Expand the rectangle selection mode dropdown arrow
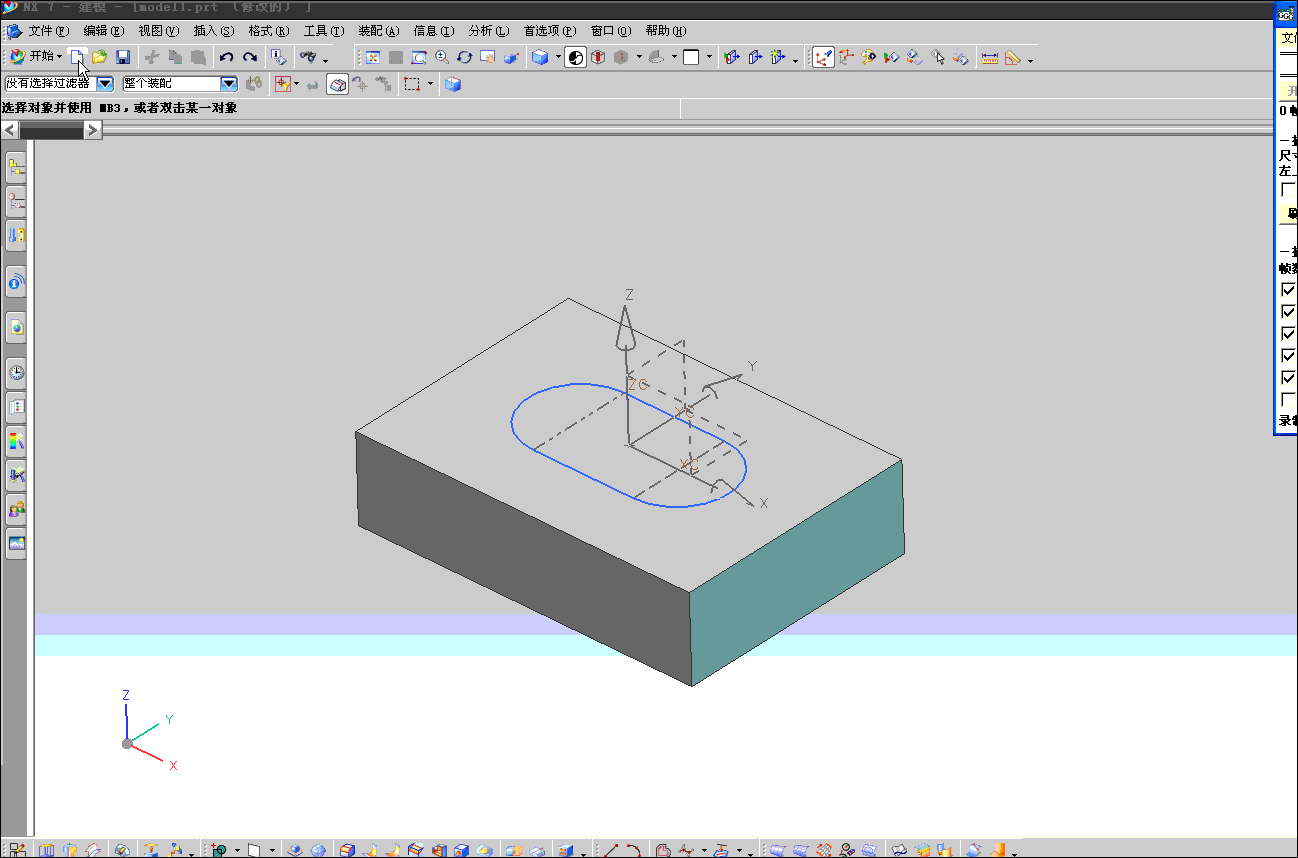1298x858 pixels. (x=431, y=84)
